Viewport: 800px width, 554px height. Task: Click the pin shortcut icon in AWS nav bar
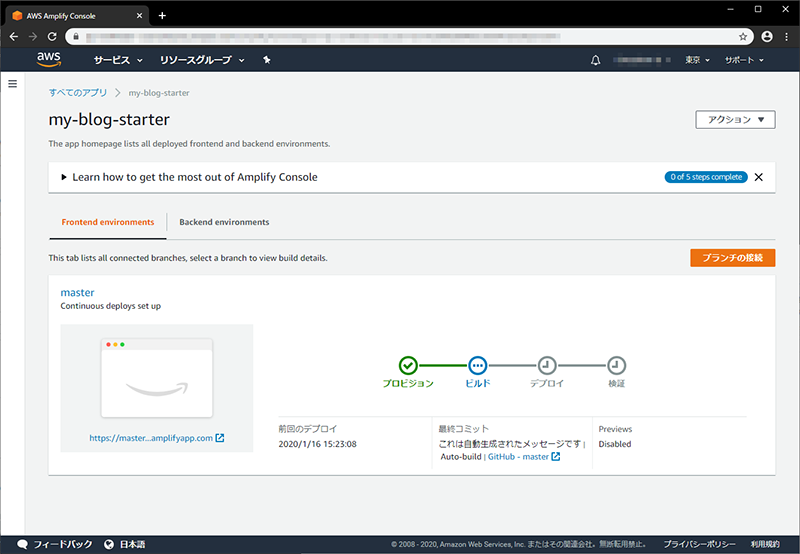coord(266,60)
